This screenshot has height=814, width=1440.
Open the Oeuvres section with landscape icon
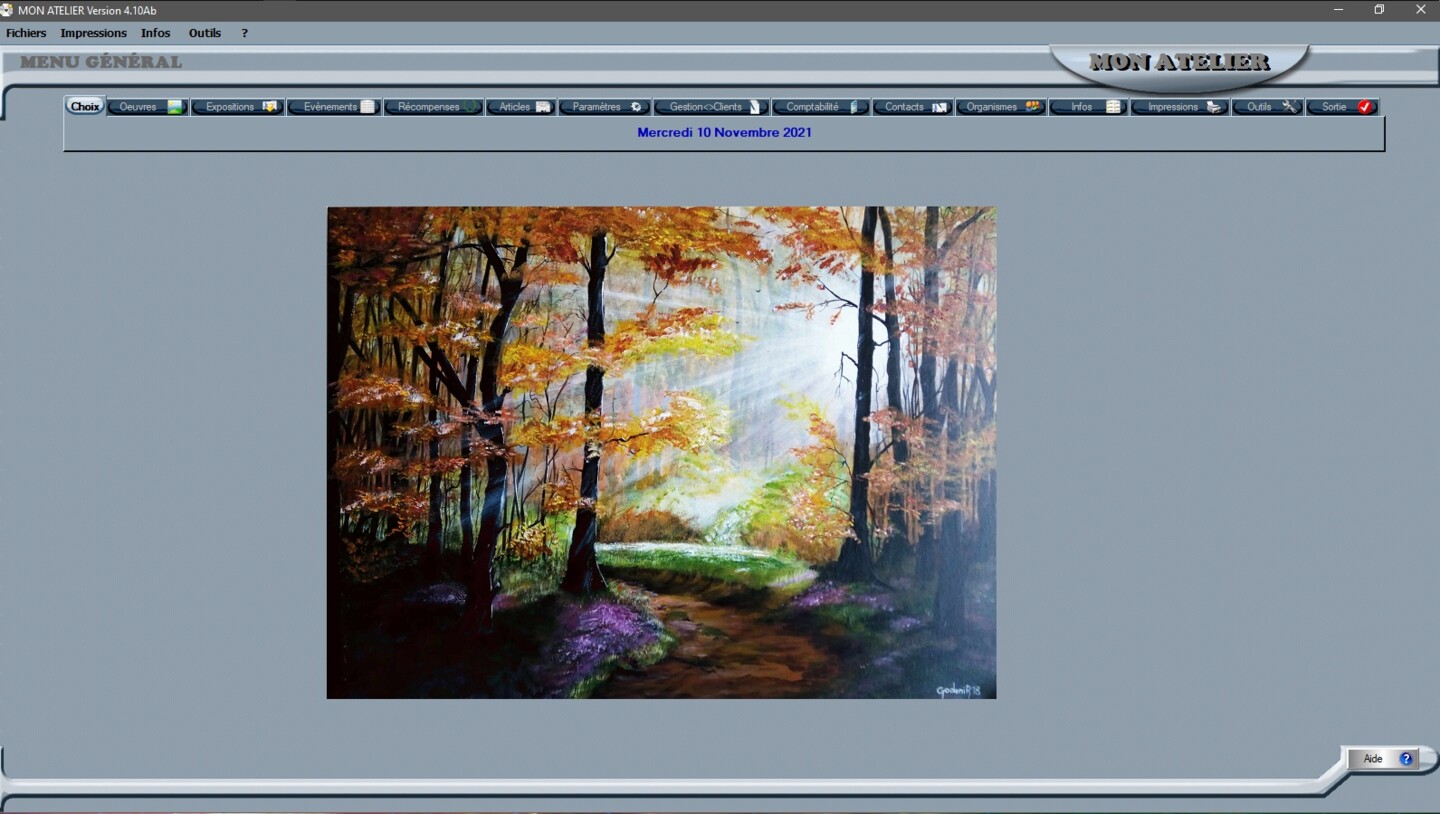[x=148, y=107]
